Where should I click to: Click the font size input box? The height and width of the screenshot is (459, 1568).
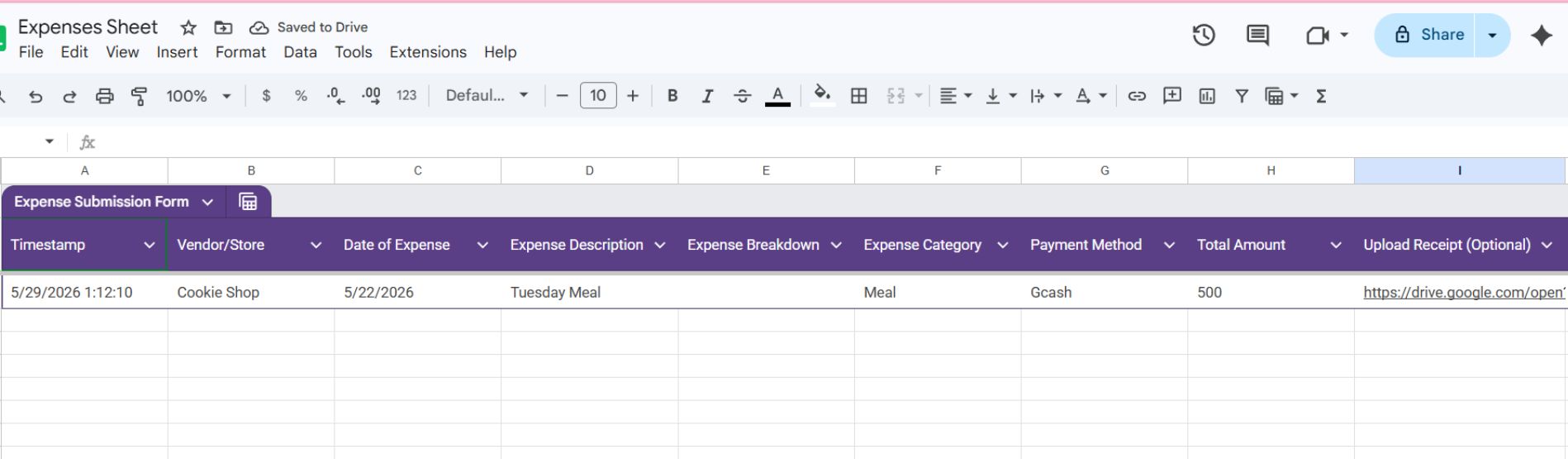click(598, 96)
